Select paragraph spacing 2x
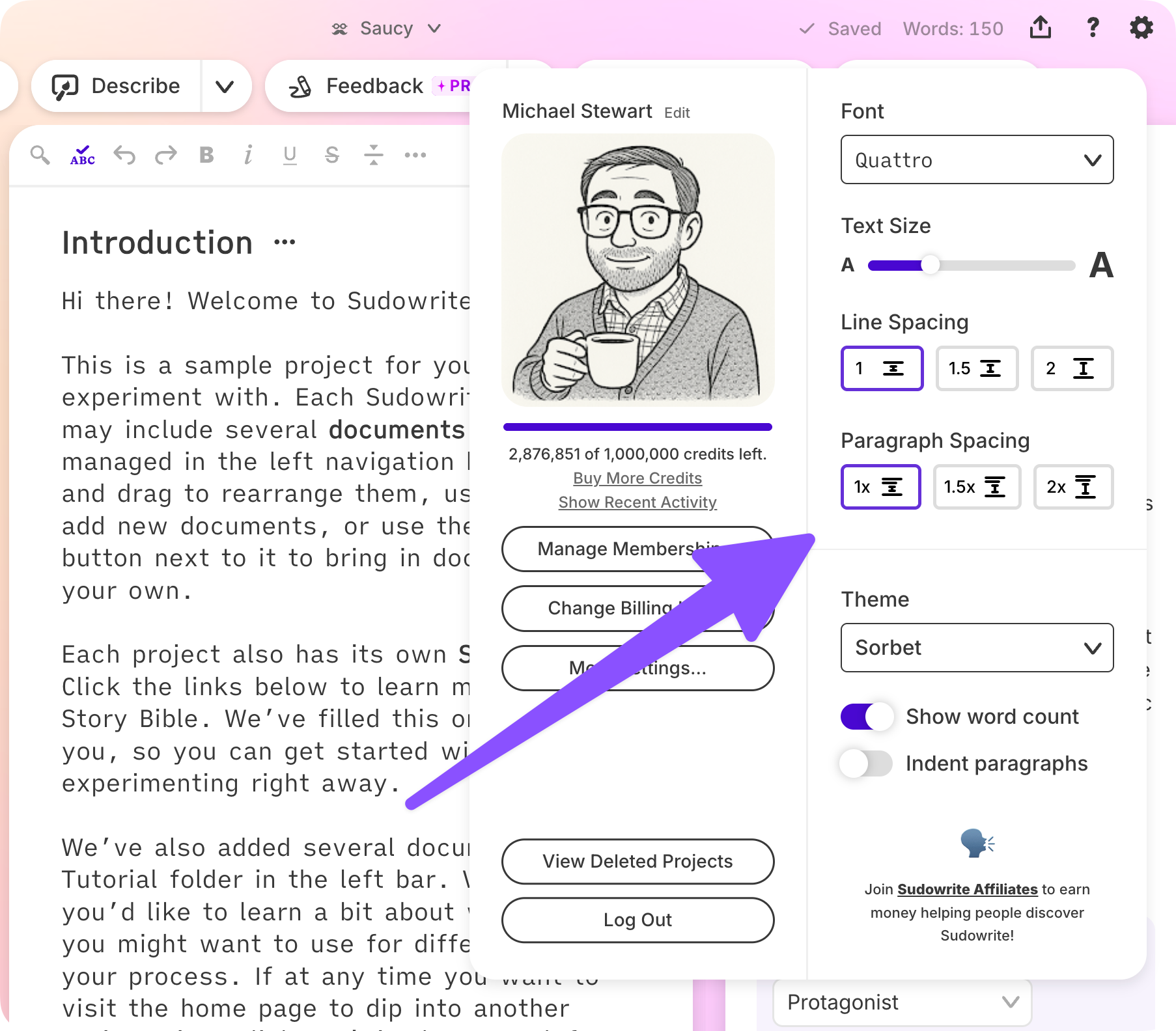Screen dimensions: 1176x1031 coord(1073,487)
